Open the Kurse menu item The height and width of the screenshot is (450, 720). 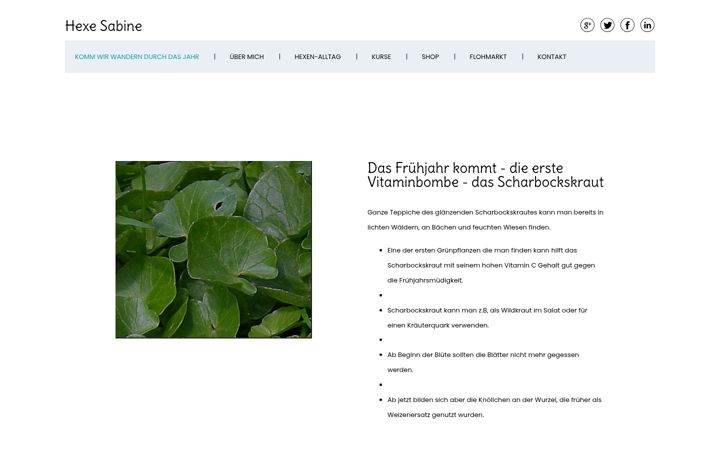click(x=381, y=57)
